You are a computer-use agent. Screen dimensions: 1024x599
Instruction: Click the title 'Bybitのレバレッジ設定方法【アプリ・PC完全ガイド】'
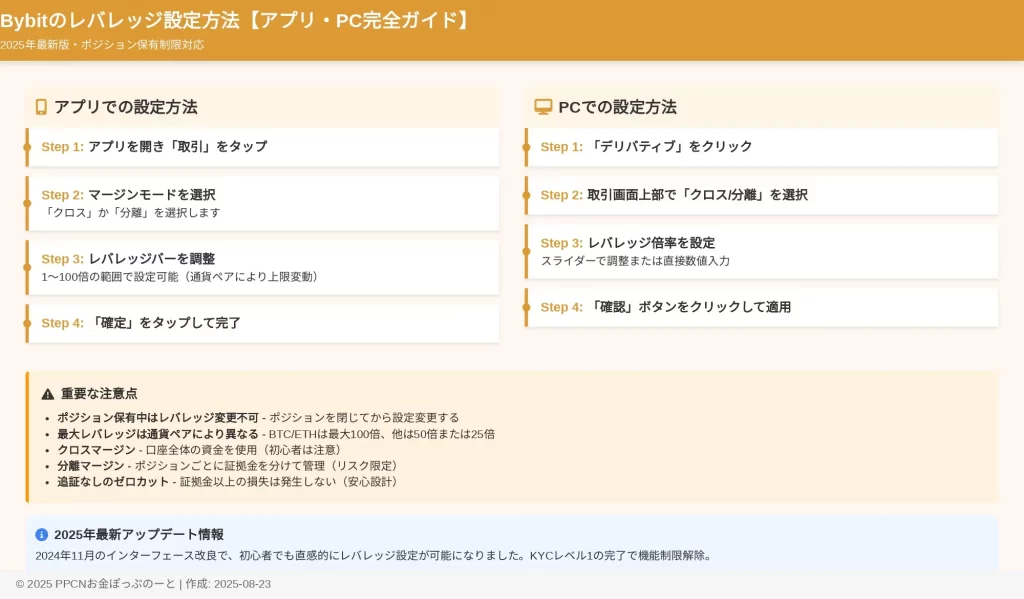tap(234, 20)
